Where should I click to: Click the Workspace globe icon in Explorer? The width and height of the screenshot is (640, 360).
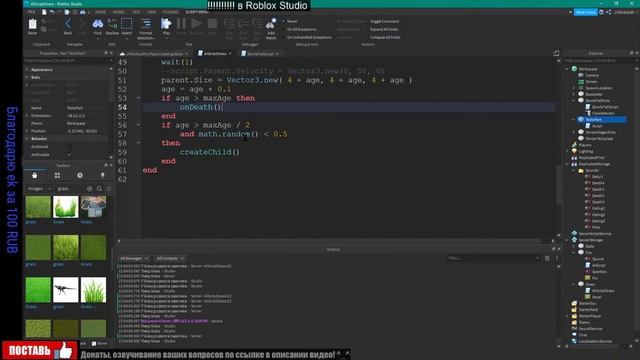[574, 69]
